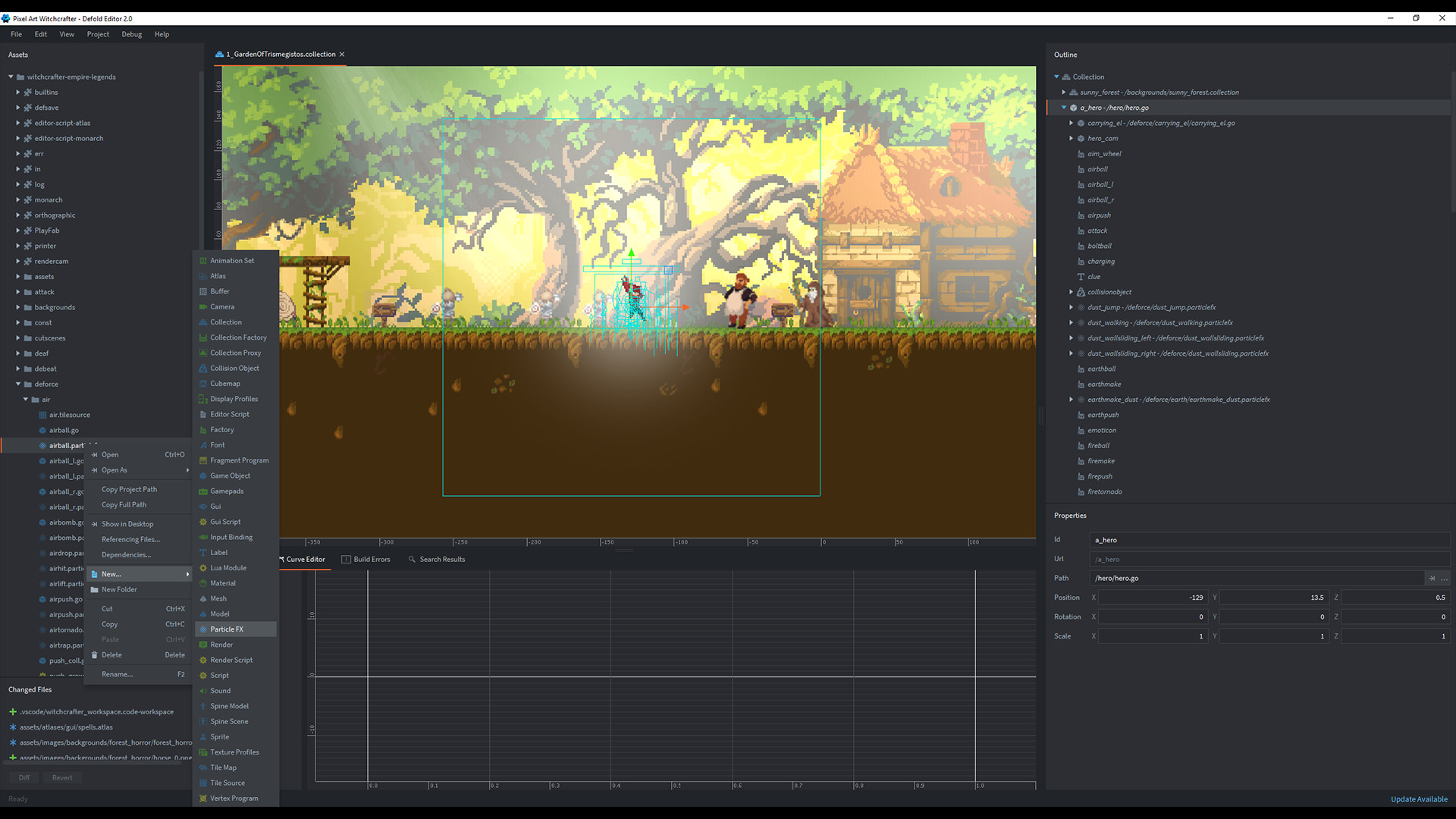Click the Update Available link
Viewport: 1456px width, 819px height.
point(1419,799)
